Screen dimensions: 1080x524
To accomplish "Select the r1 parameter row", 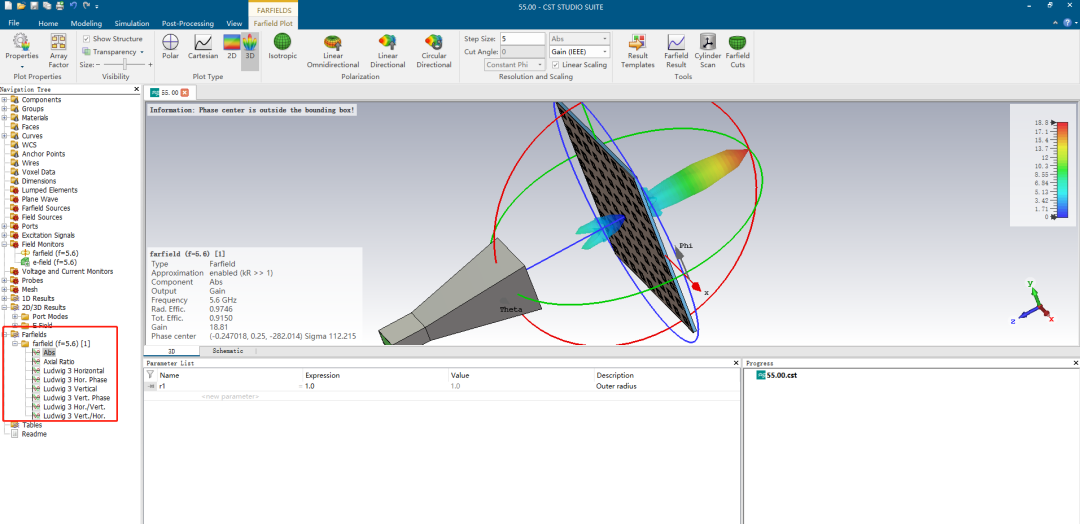I will [x=441, y=386].
